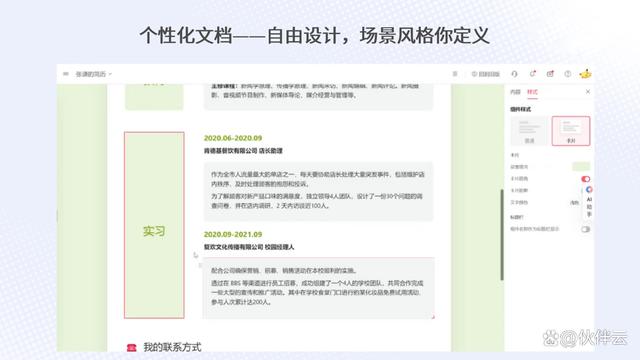
Task: Open the text alignment dropdown in style panel
Action: (x=575, y=202)
